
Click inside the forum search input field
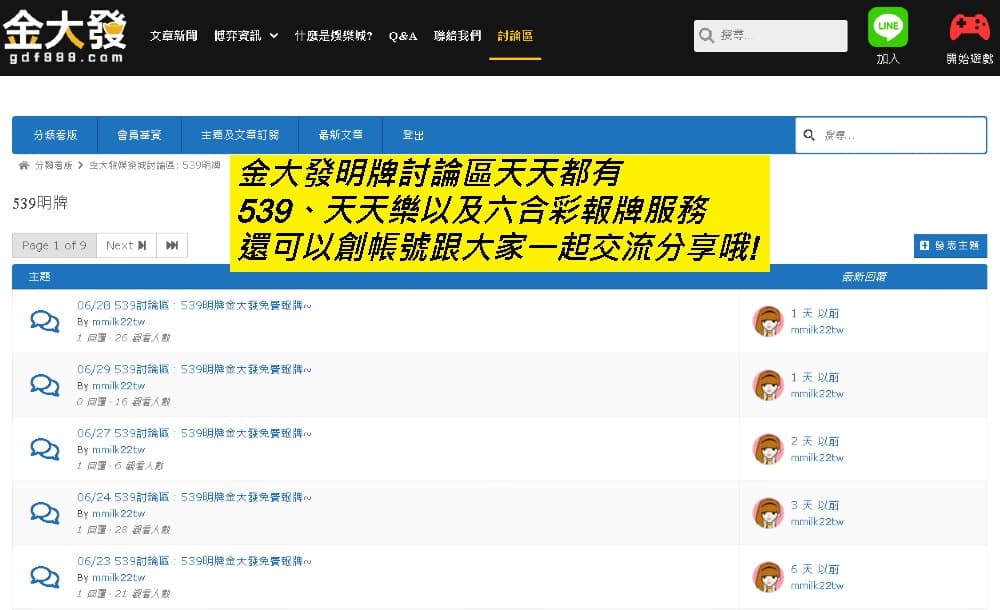point(890,134)
